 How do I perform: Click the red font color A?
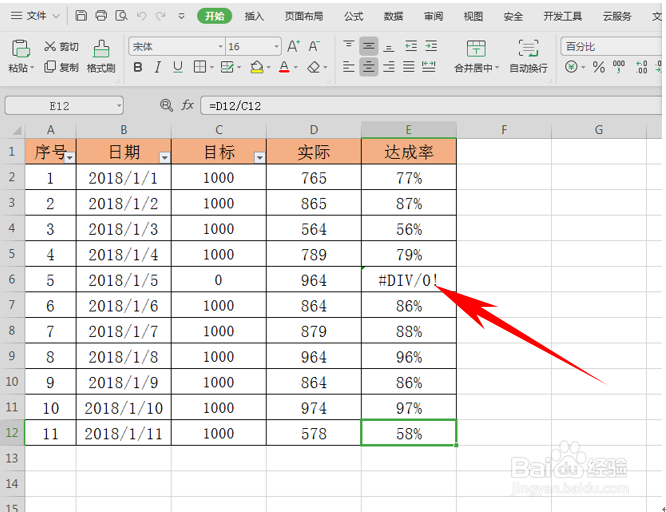point(285,67)
